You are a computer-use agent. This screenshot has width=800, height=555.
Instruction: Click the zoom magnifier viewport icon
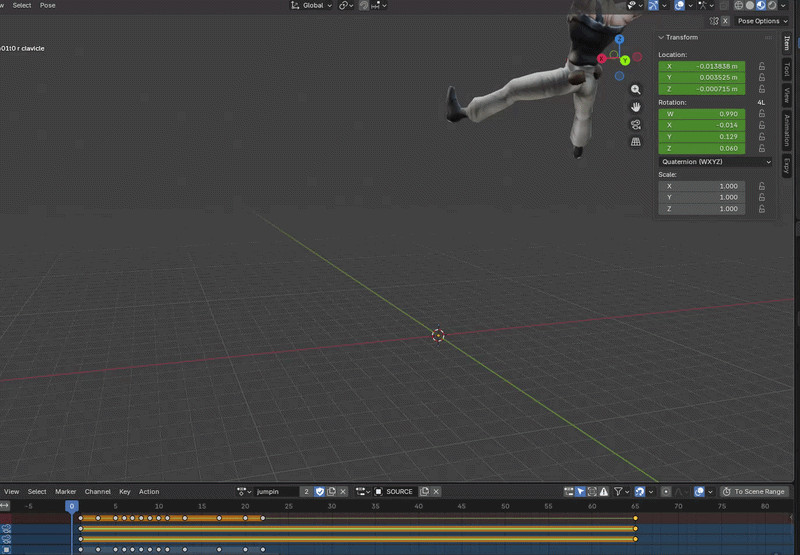tap(636, 89)
